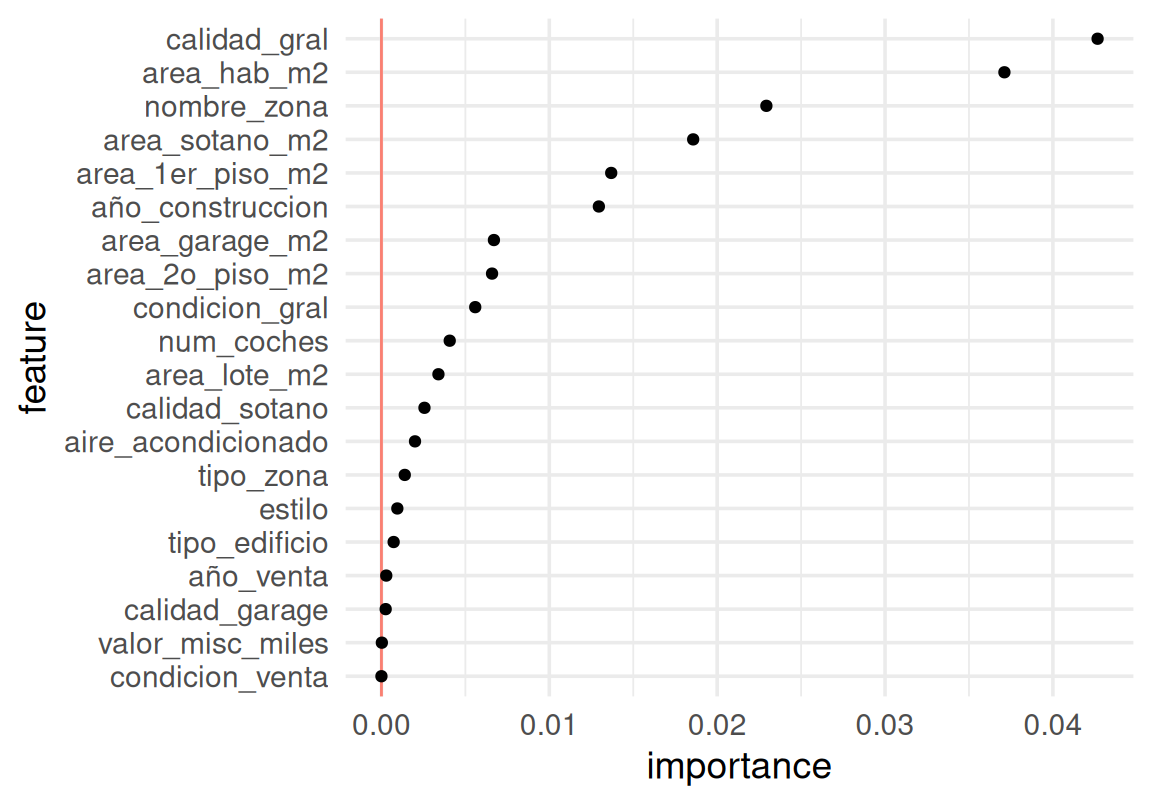
Task: Click the calidad_gral data point
Action: (x=1097, y=39)
